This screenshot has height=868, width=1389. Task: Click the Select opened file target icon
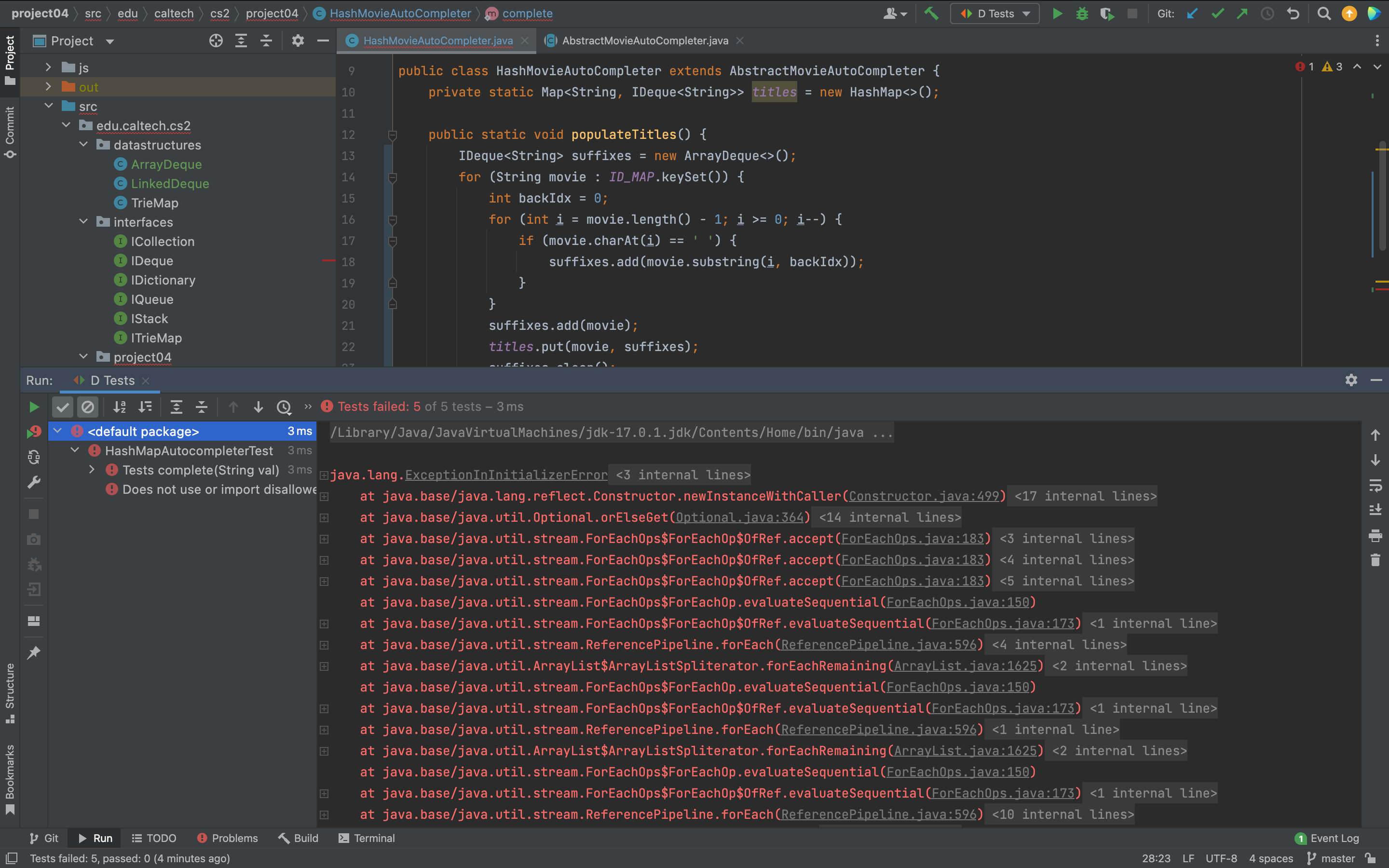216,41
